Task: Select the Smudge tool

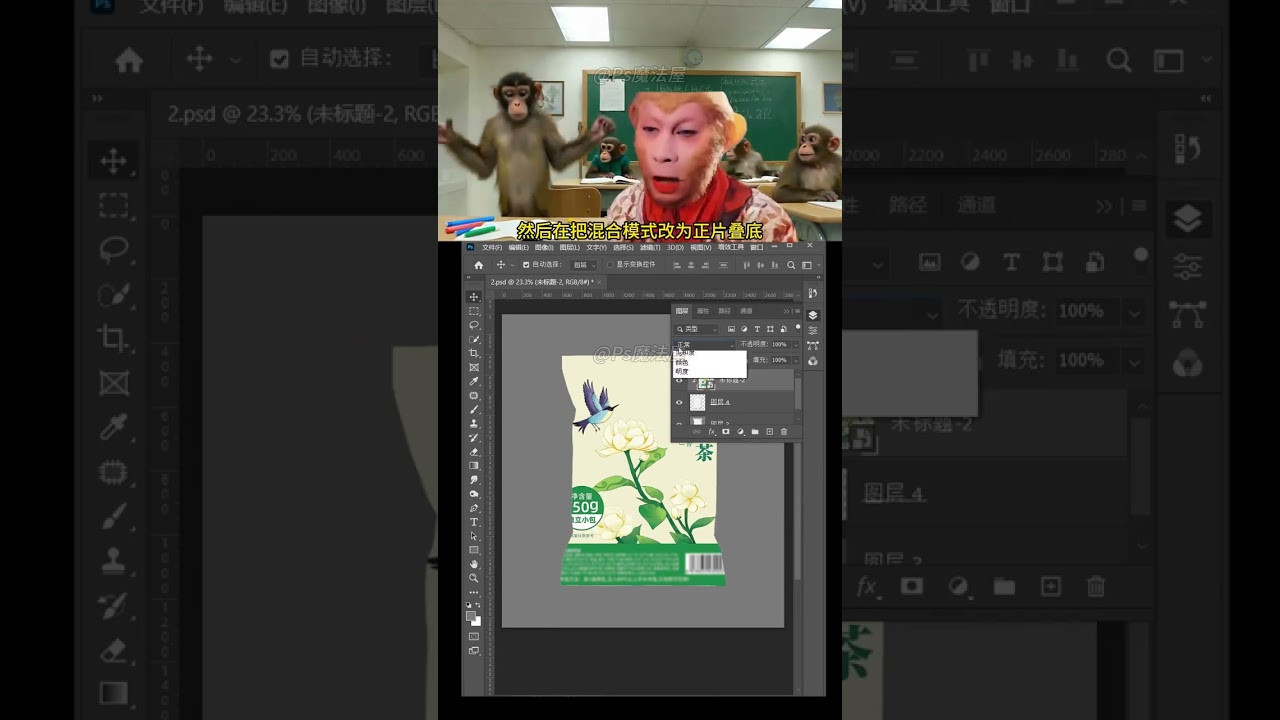Action: click(474, 480)
